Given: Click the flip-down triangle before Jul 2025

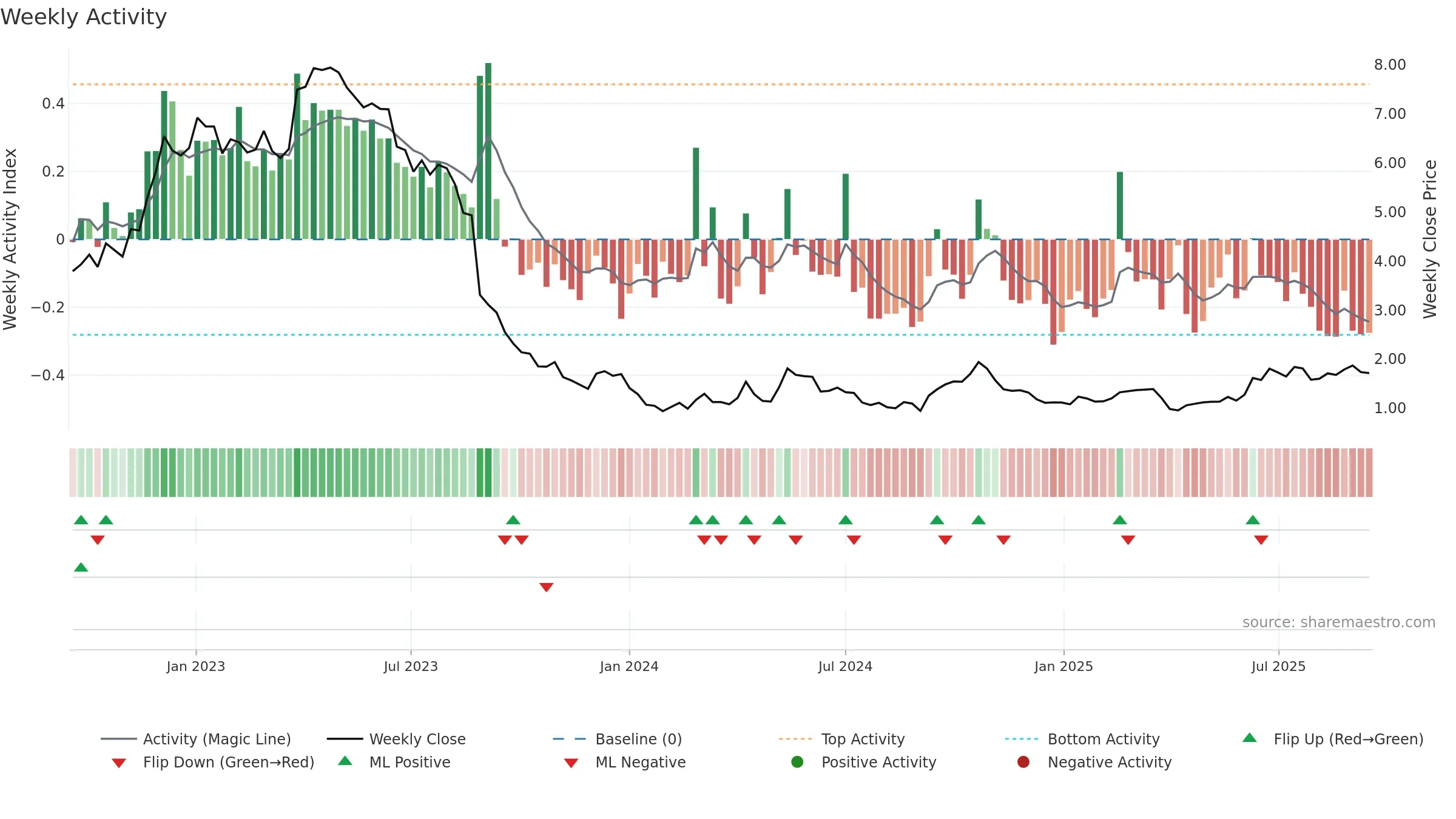Looking at the screenshot, I should [1261, 540].
